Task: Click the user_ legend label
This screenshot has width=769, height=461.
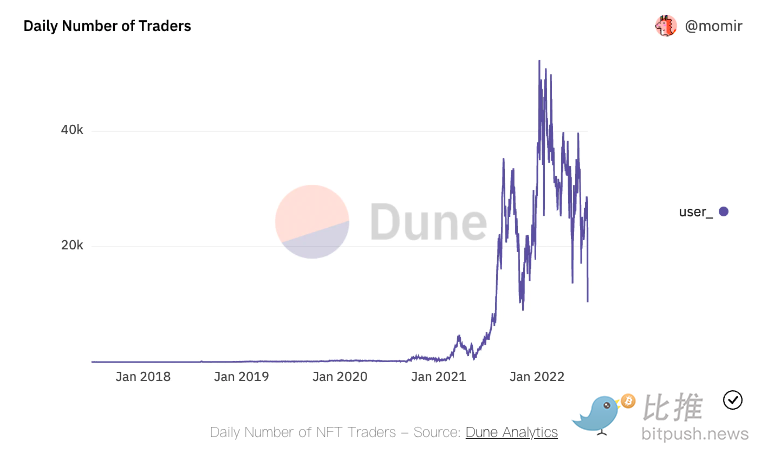Action: coord(695,211)
